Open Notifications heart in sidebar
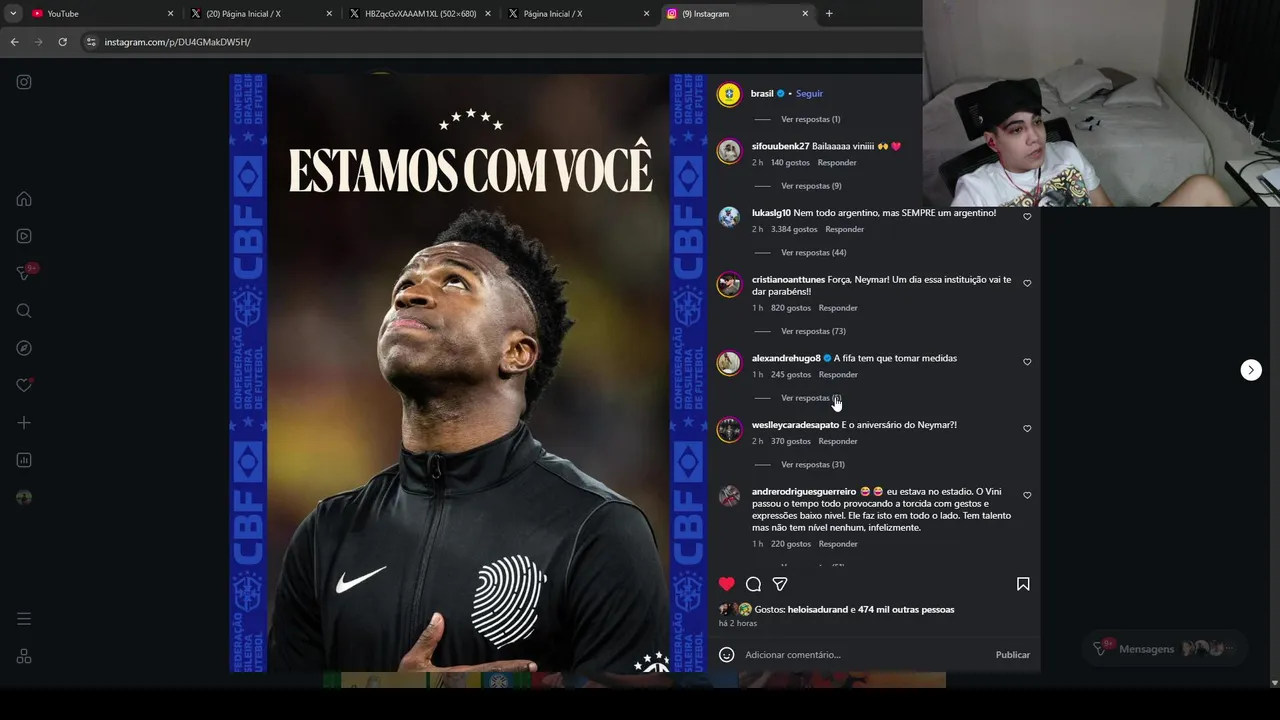The image size is (1280, 720). [24, 385]
